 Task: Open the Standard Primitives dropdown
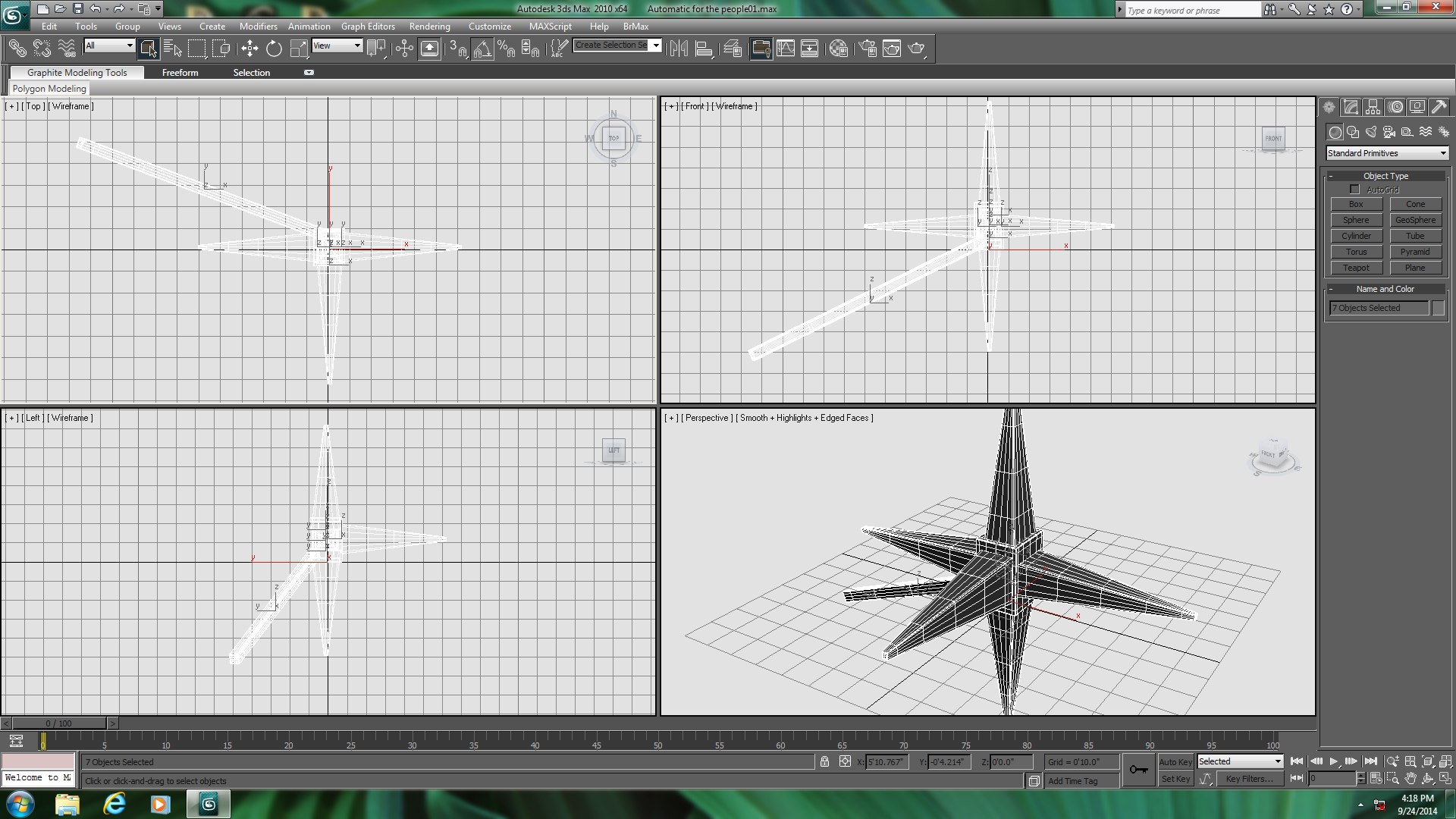pyautogui.click(x=1387, y=153)
